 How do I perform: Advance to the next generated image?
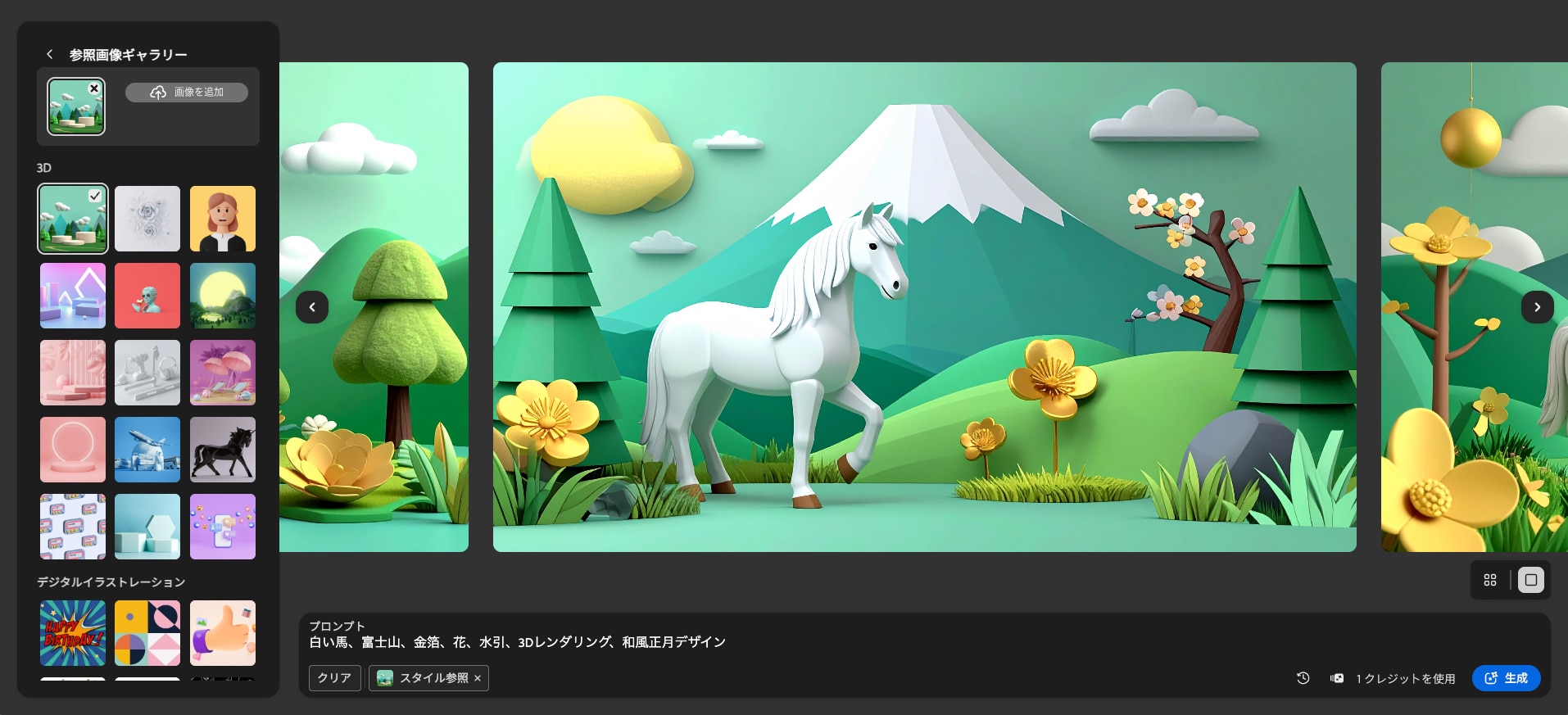pyautogui.click(x=1537, y=307)
